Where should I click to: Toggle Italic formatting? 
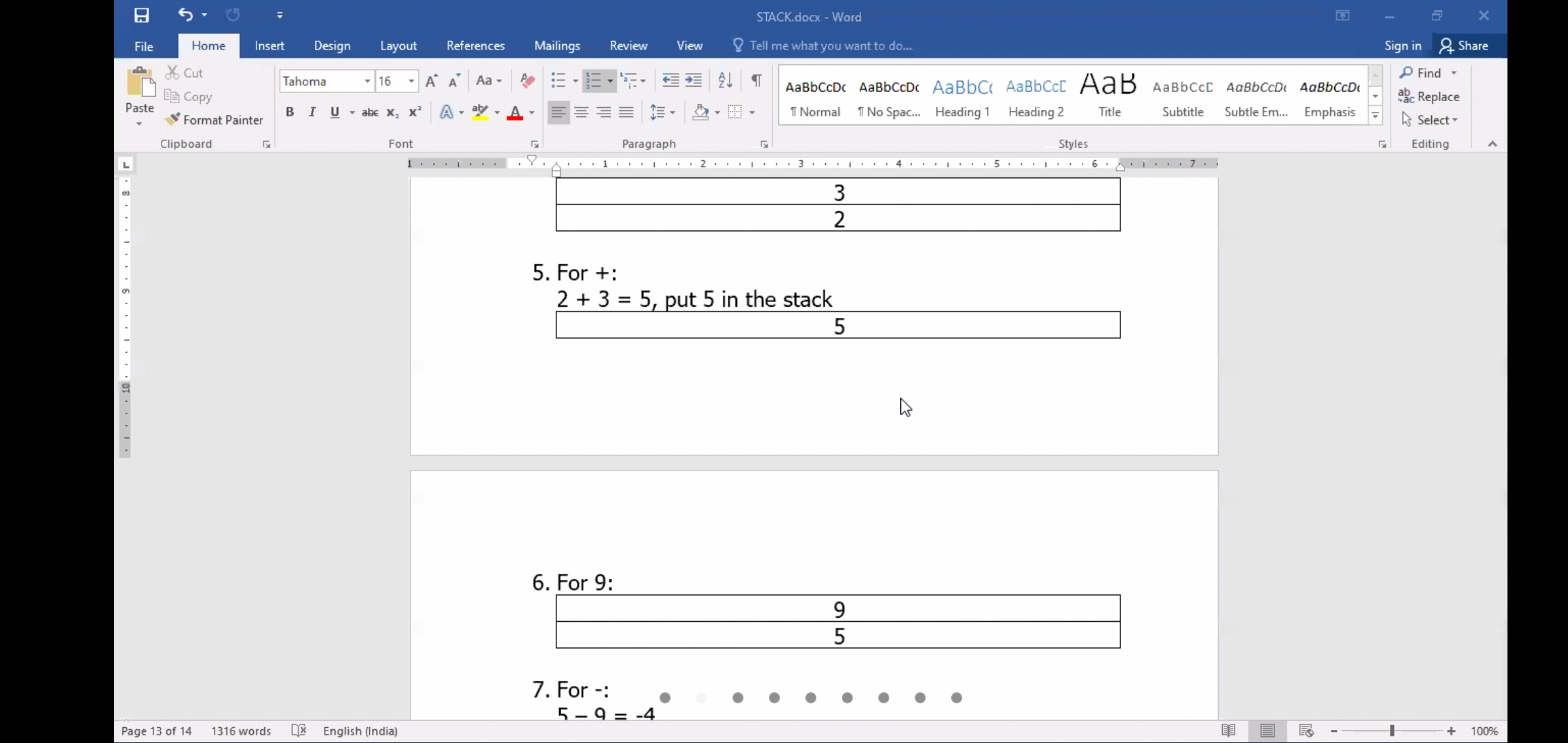[x=312, y=112]
